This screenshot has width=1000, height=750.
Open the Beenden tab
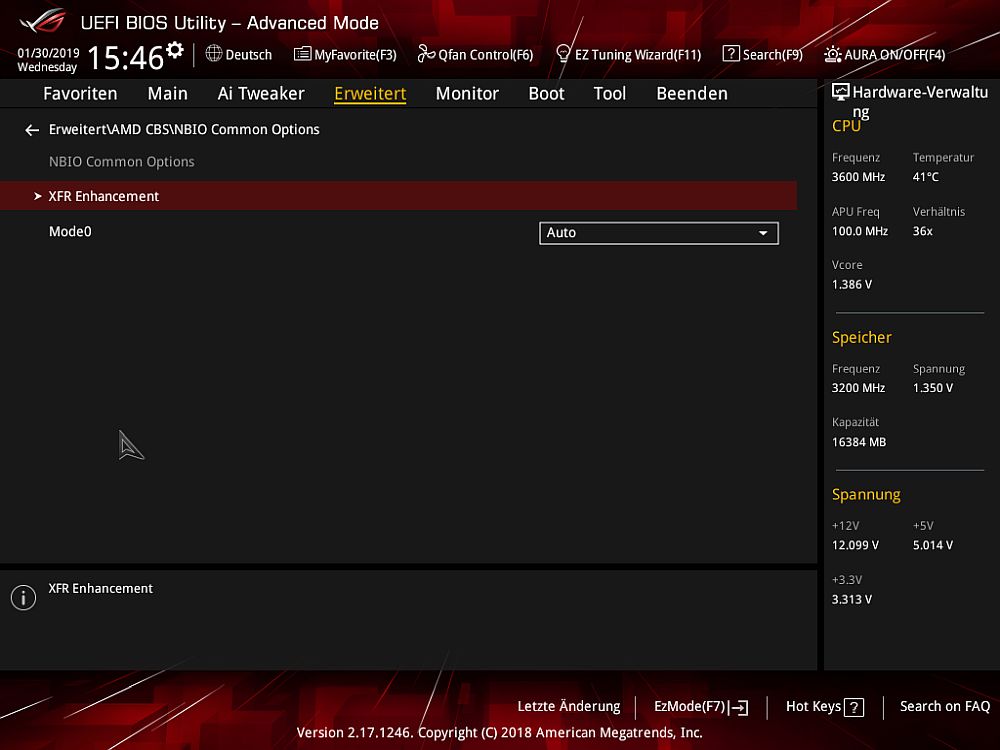692,94
